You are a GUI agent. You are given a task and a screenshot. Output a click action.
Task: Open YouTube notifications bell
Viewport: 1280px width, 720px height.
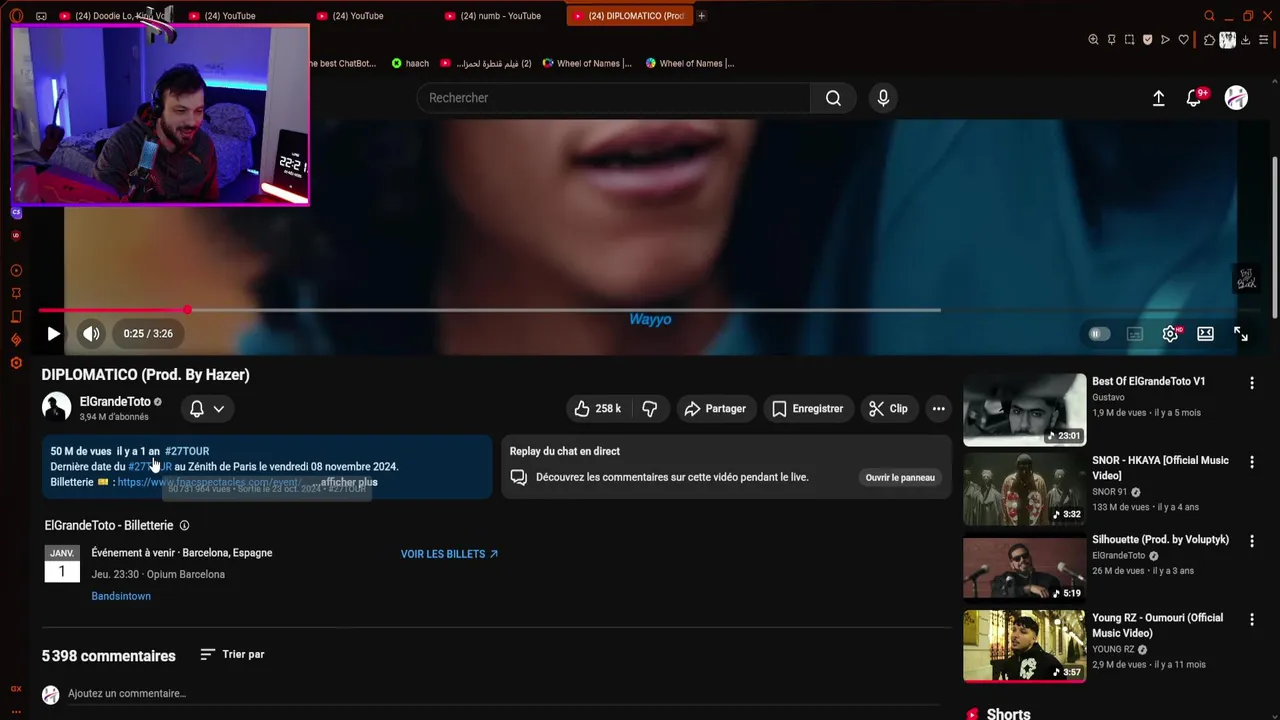(x=1194, y=98)
